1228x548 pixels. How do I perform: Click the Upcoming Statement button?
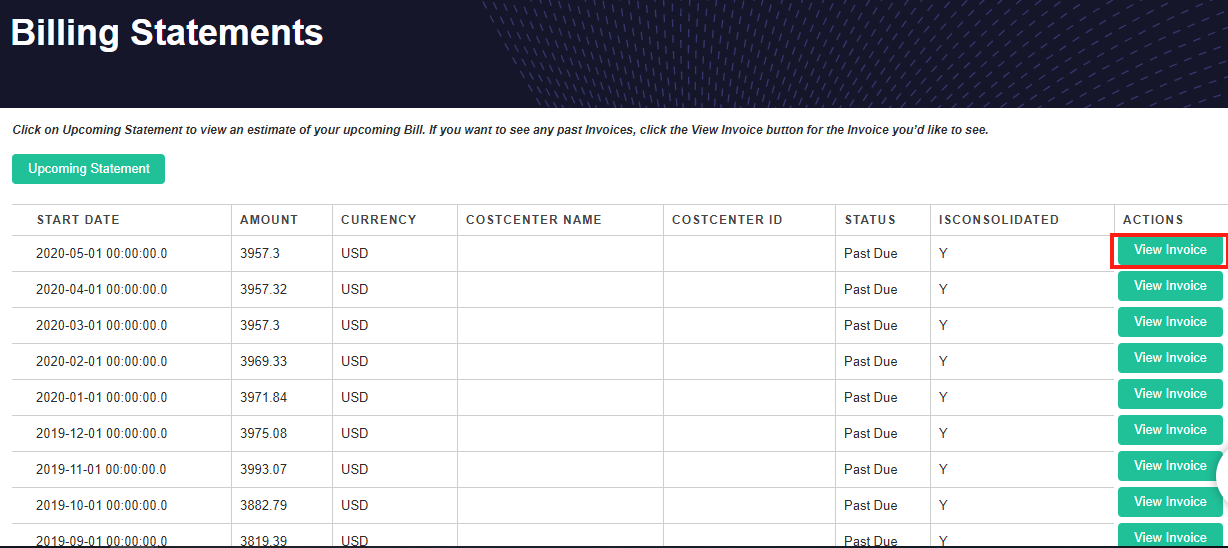coord(88,169)
